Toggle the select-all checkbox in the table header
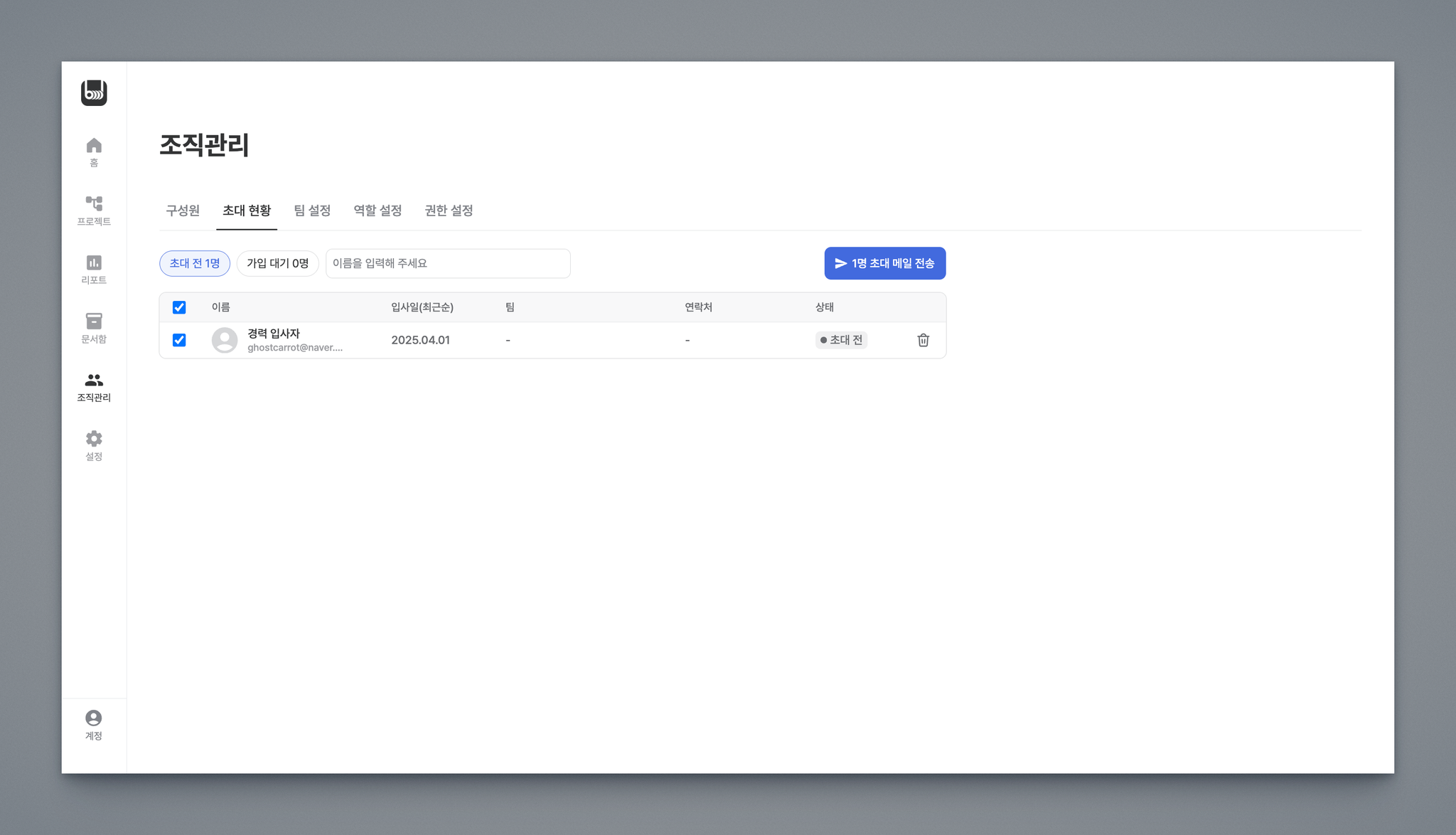 [x=179, y=307]
